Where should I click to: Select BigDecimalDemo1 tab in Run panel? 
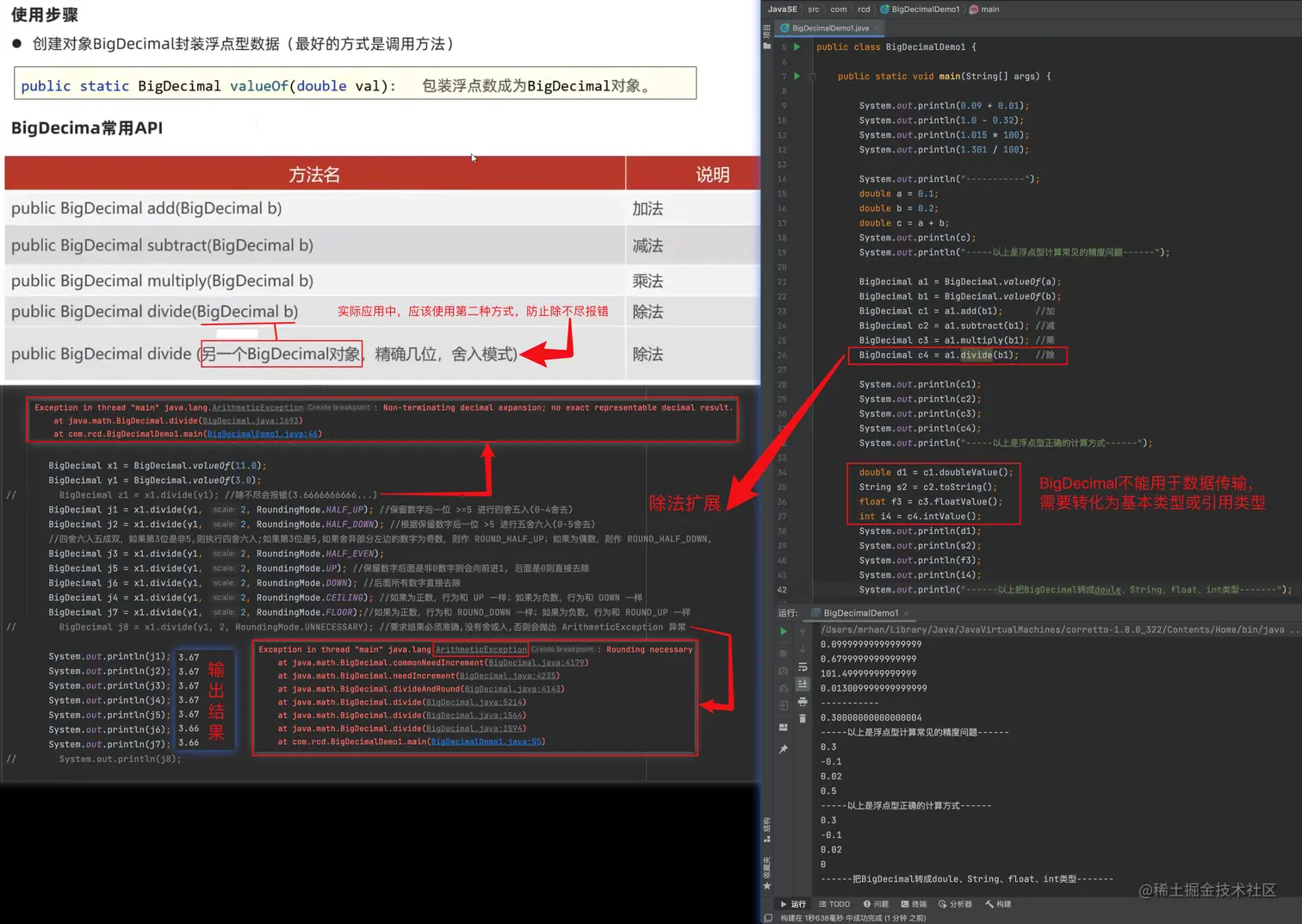(860, 613)
